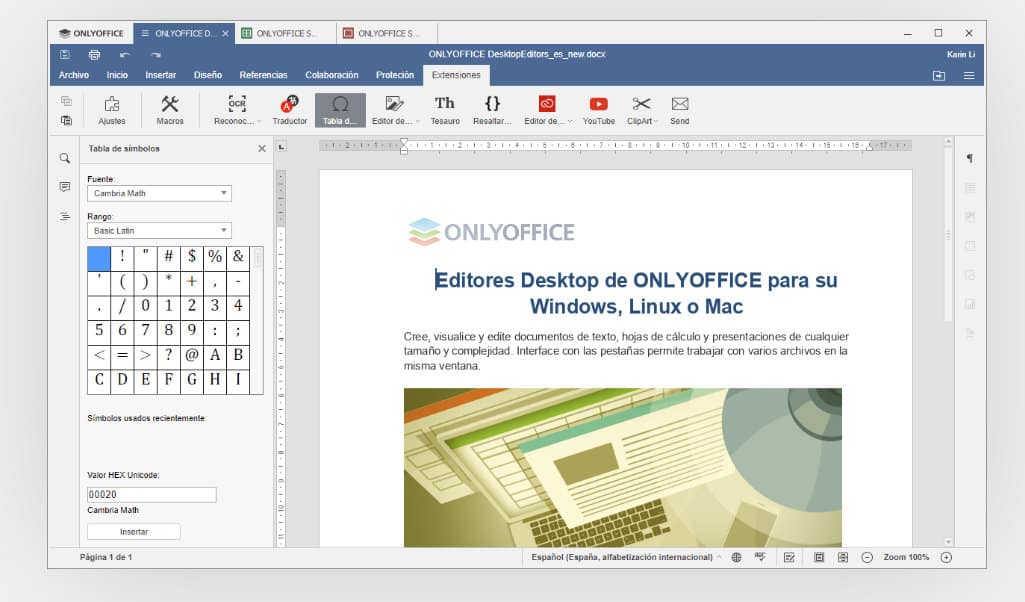
Task: Open Ajustes plugin settings
Action: (112, 109)
